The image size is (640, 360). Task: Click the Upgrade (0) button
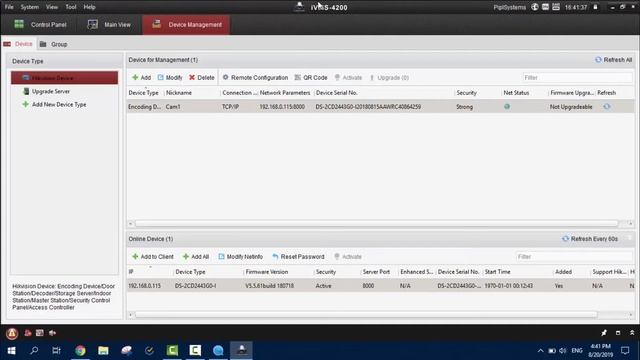[x=389, y=78]
